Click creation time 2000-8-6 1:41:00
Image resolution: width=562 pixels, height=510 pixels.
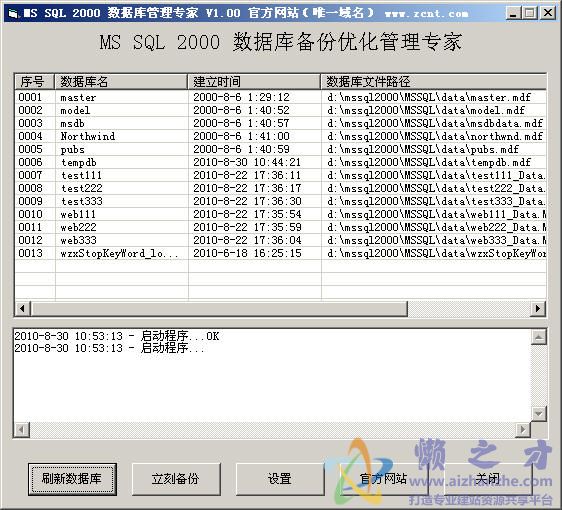pos(241,136)
